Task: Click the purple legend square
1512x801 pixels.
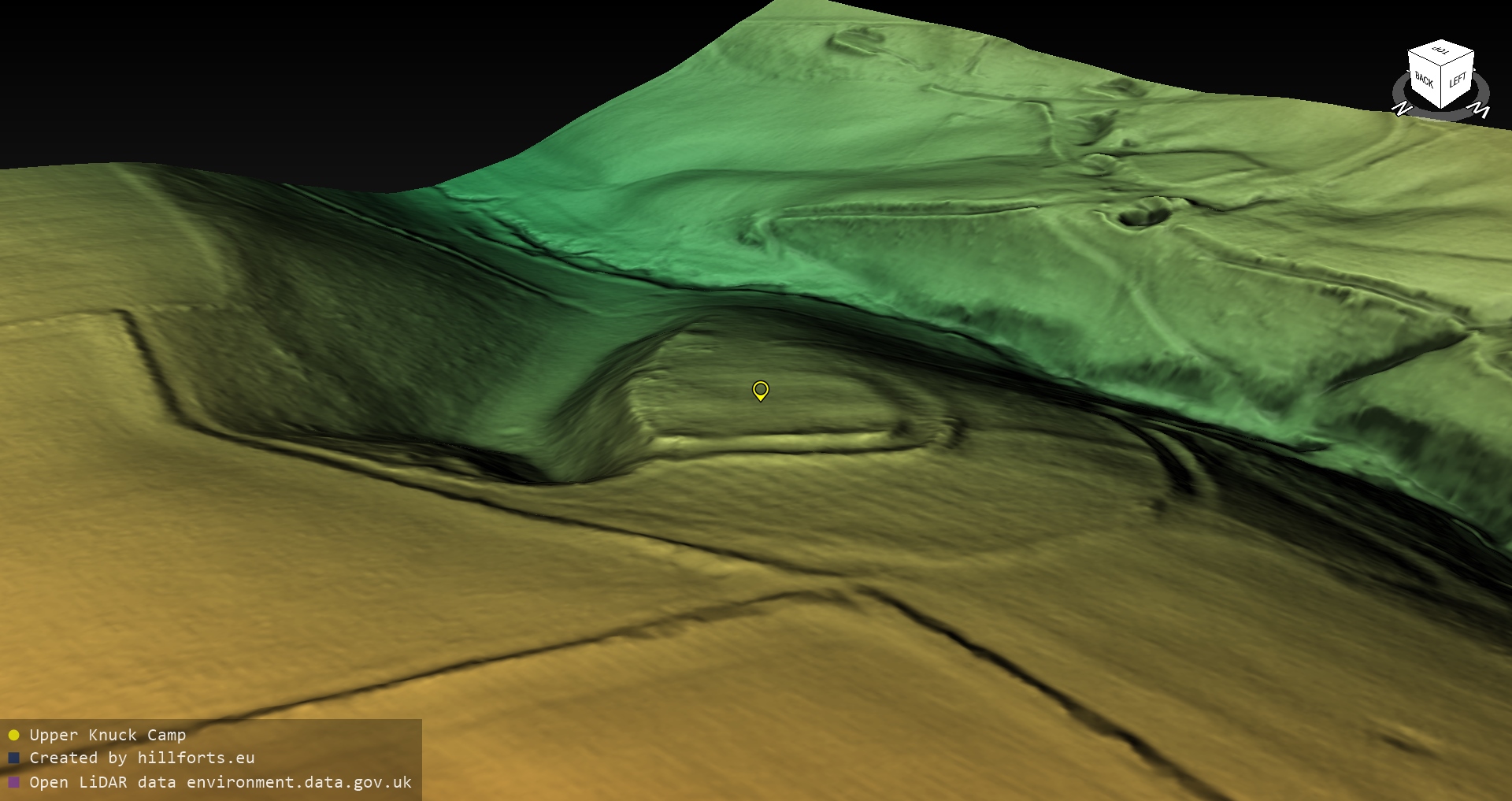Action: 13,783
